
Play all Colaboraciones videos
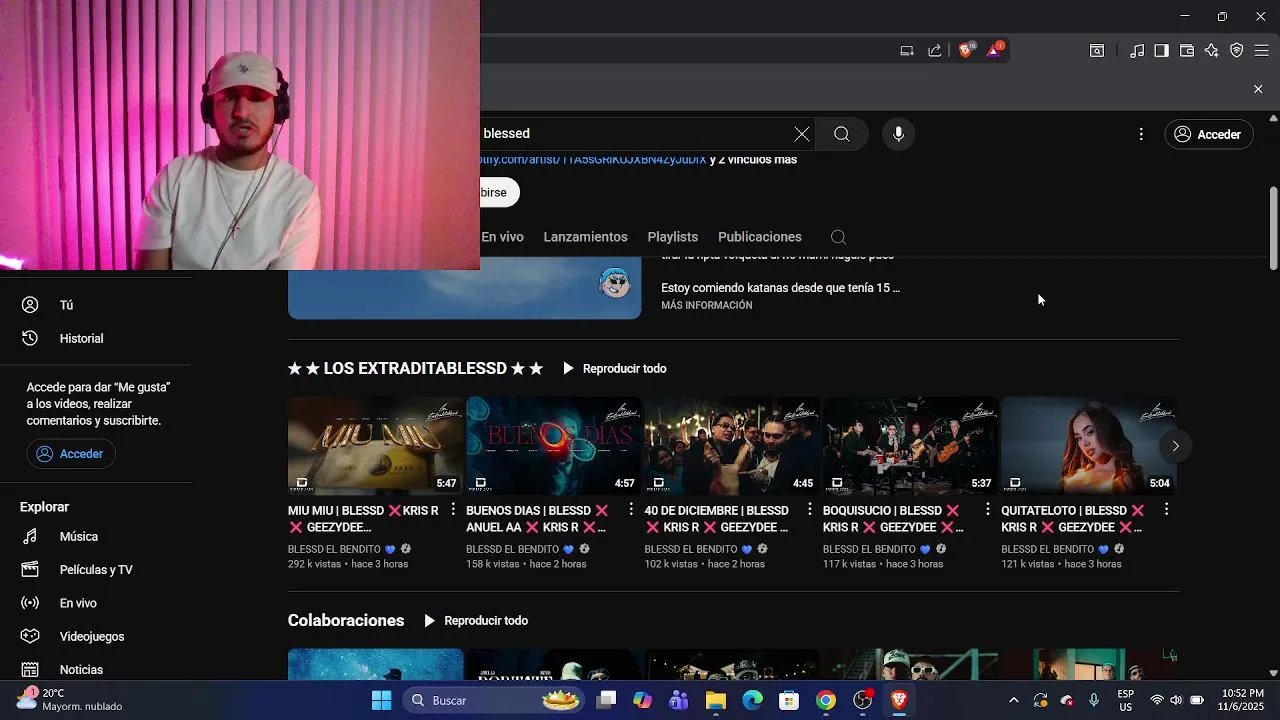coord(476,621)
